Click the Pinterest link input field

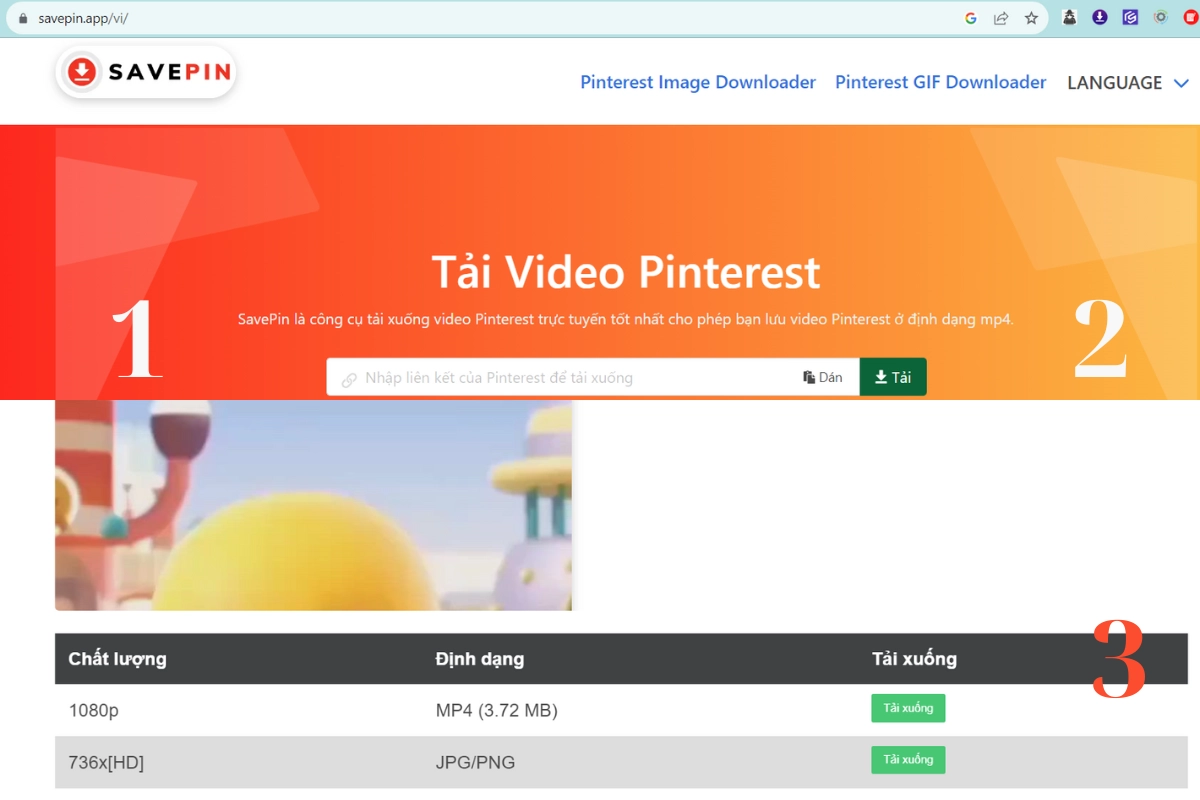[x=560, y=377]
